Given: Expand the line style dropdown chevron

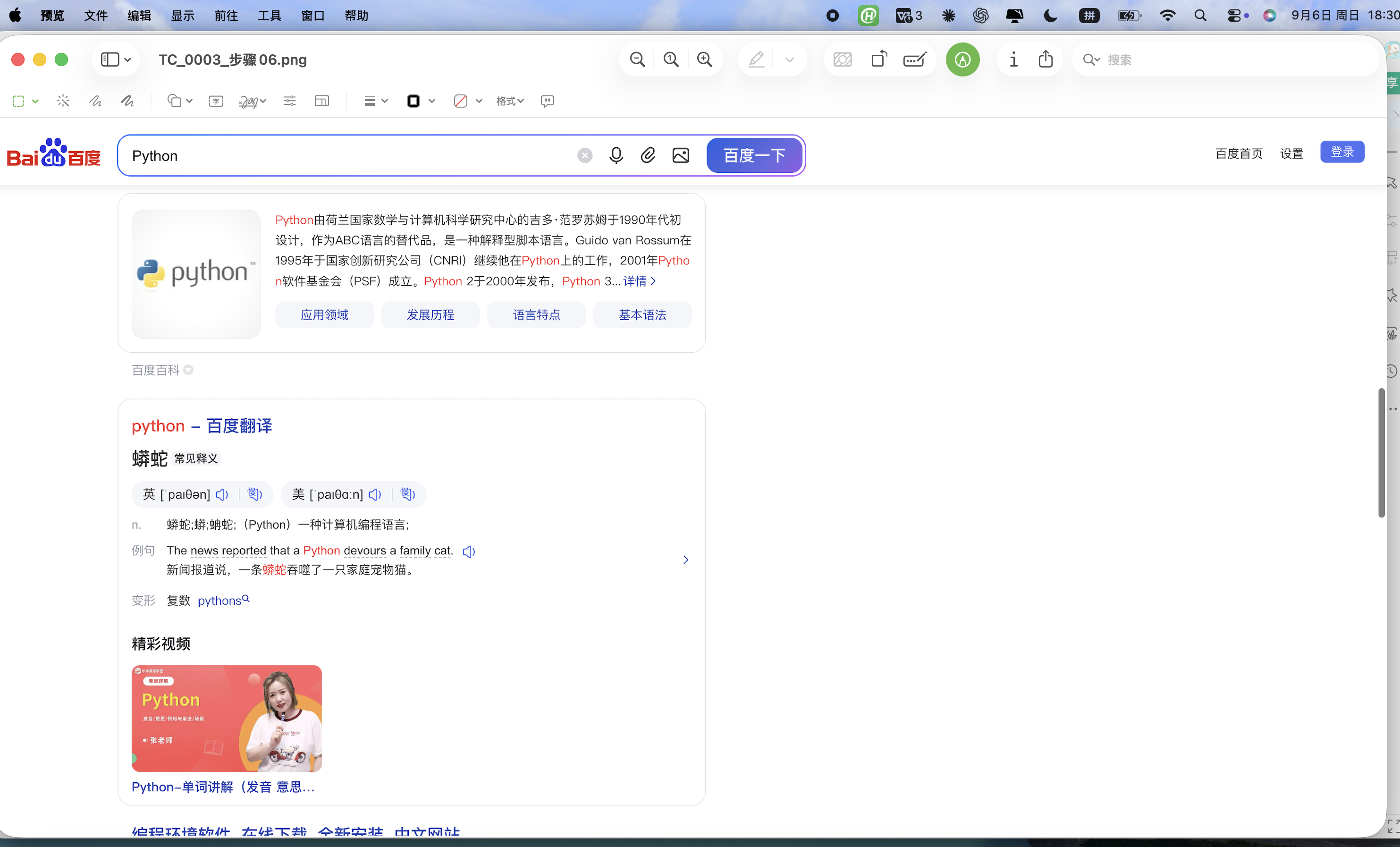Looking at the screenshot, I should (385, 101).
